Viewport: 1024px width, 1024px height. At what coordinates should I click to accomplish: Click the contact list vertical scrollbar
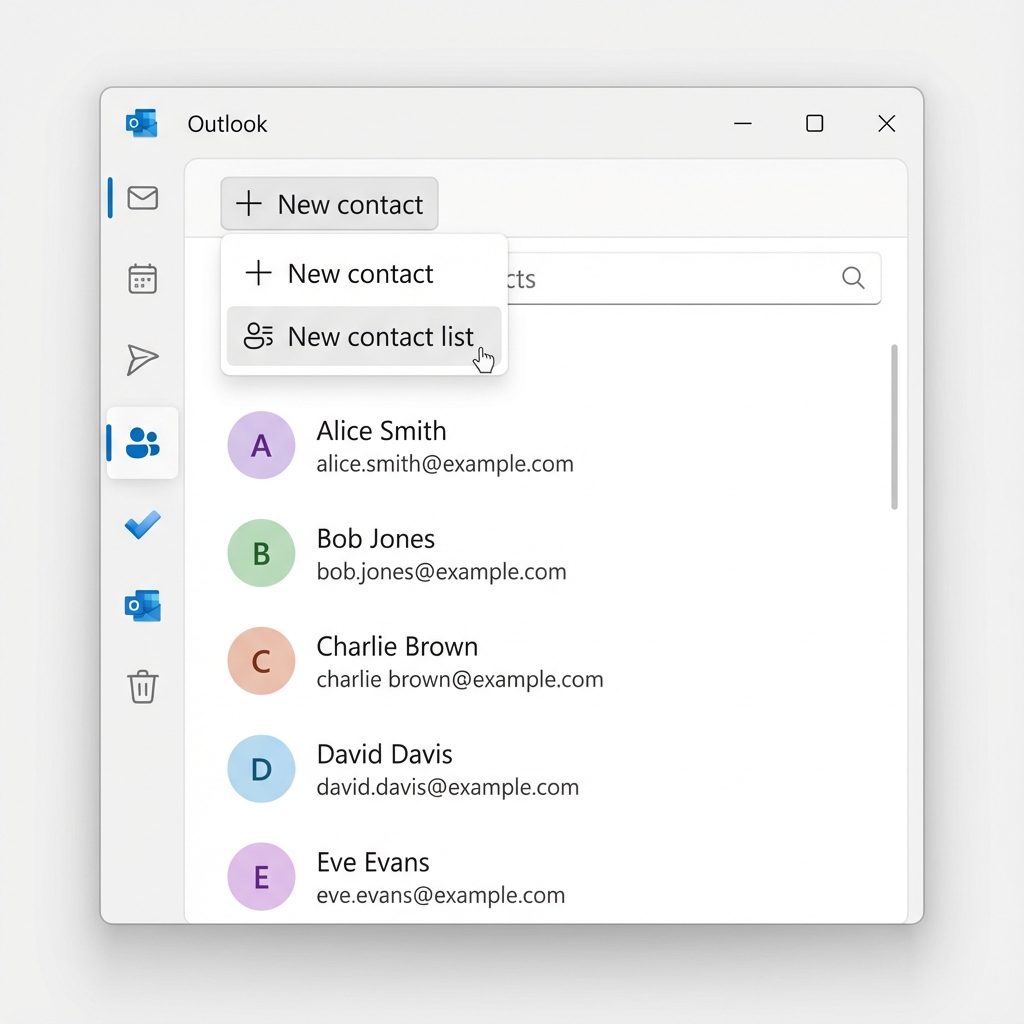[x=894, y=426]
